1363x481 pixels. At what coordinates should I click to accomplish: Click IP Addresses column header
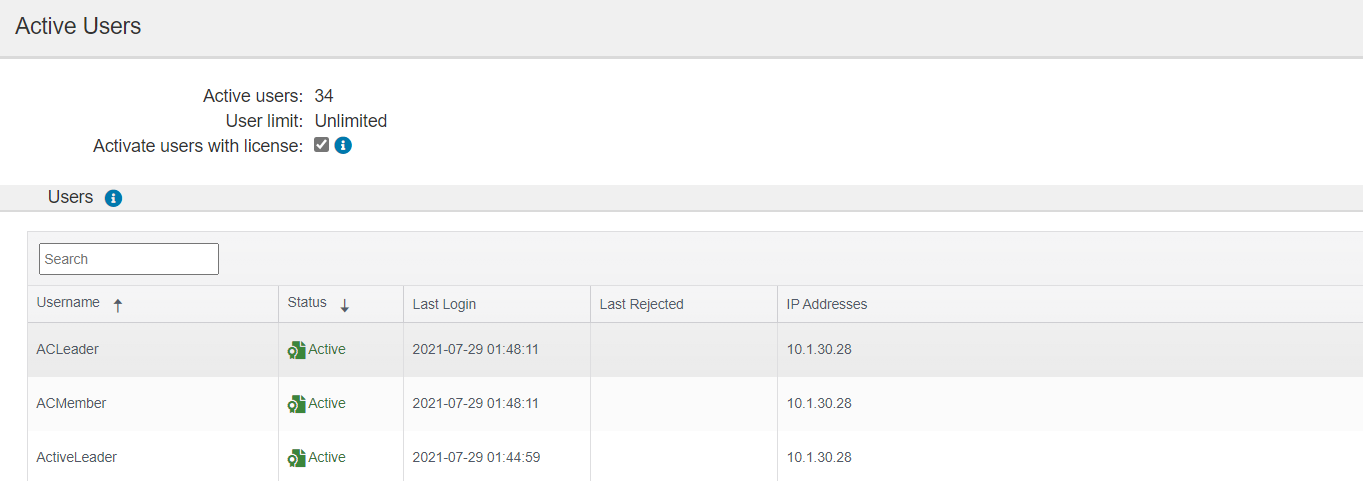tap(1070, 303)
